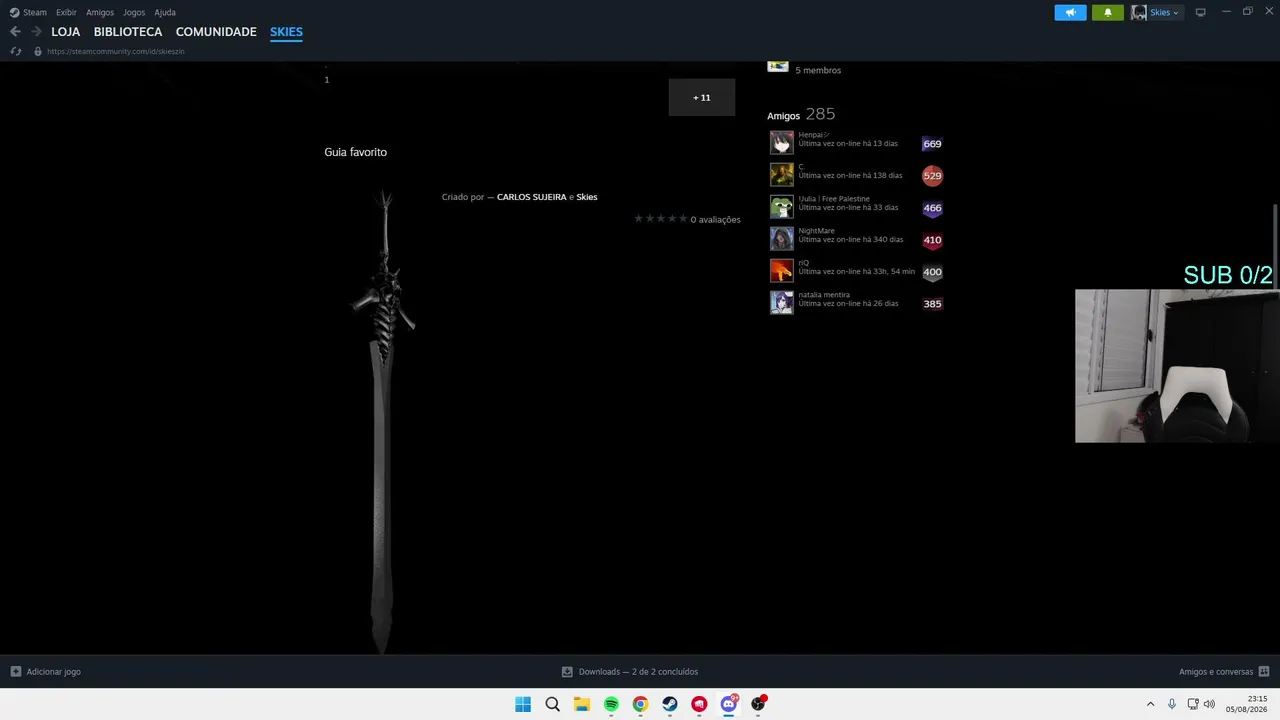The image size is (1280, 720).
Task: Open the announcements megaphone button
Action: tap(1070, 12)
